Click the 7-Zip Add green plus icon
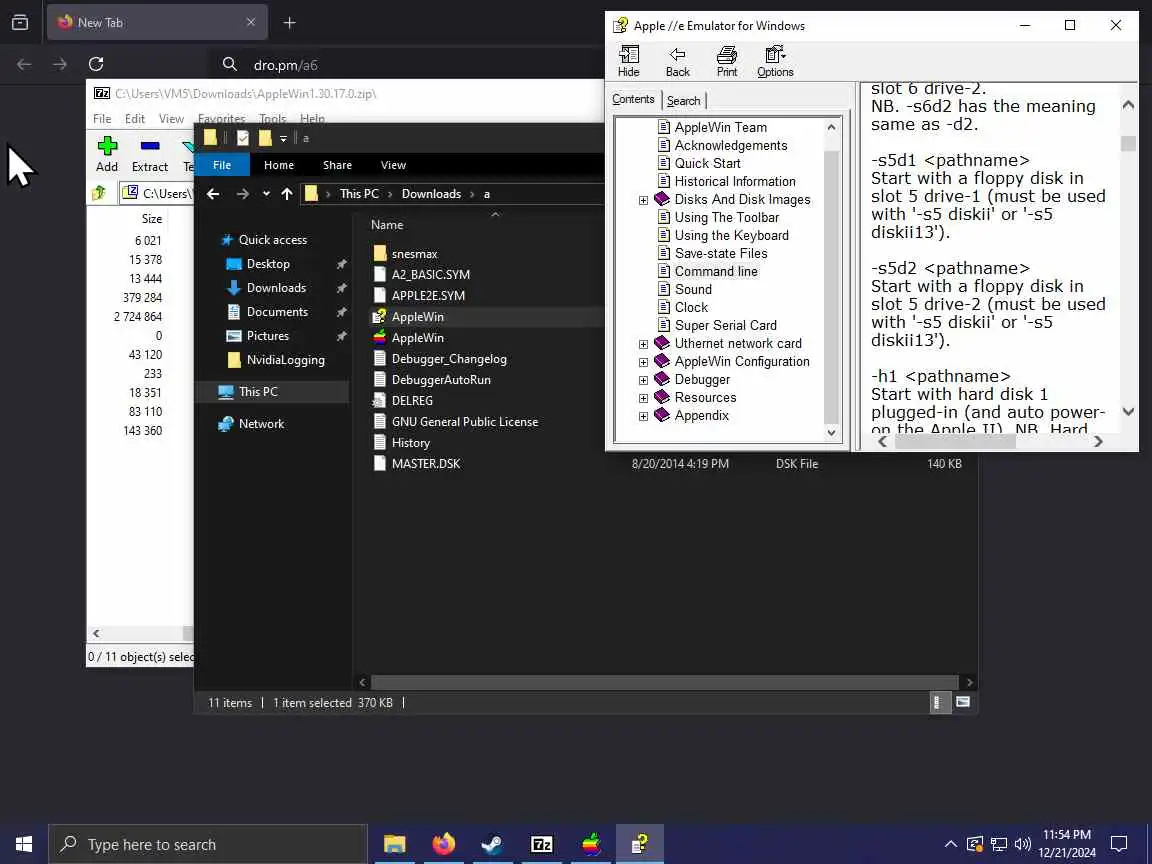The width and height of the screenshot is (1152, 864). coord(107,145)
